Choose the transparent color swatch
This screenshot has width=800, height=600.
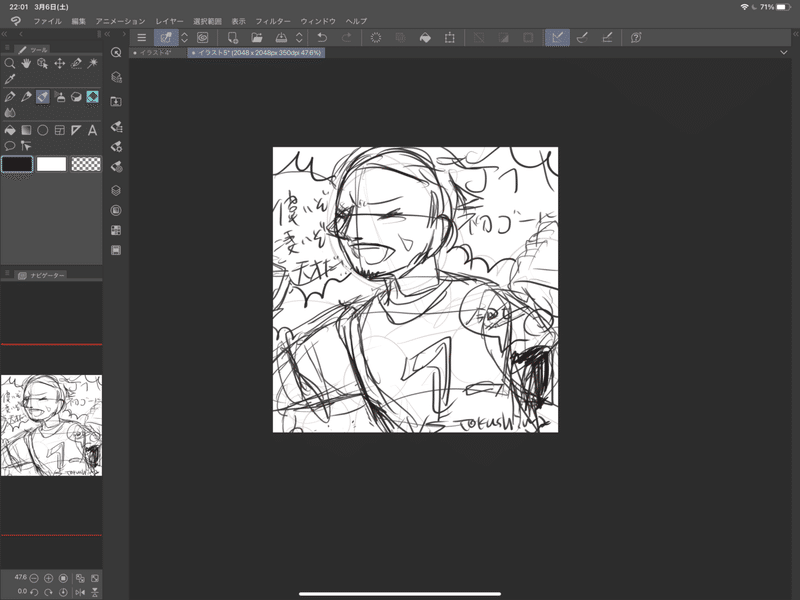click(86, 164)
